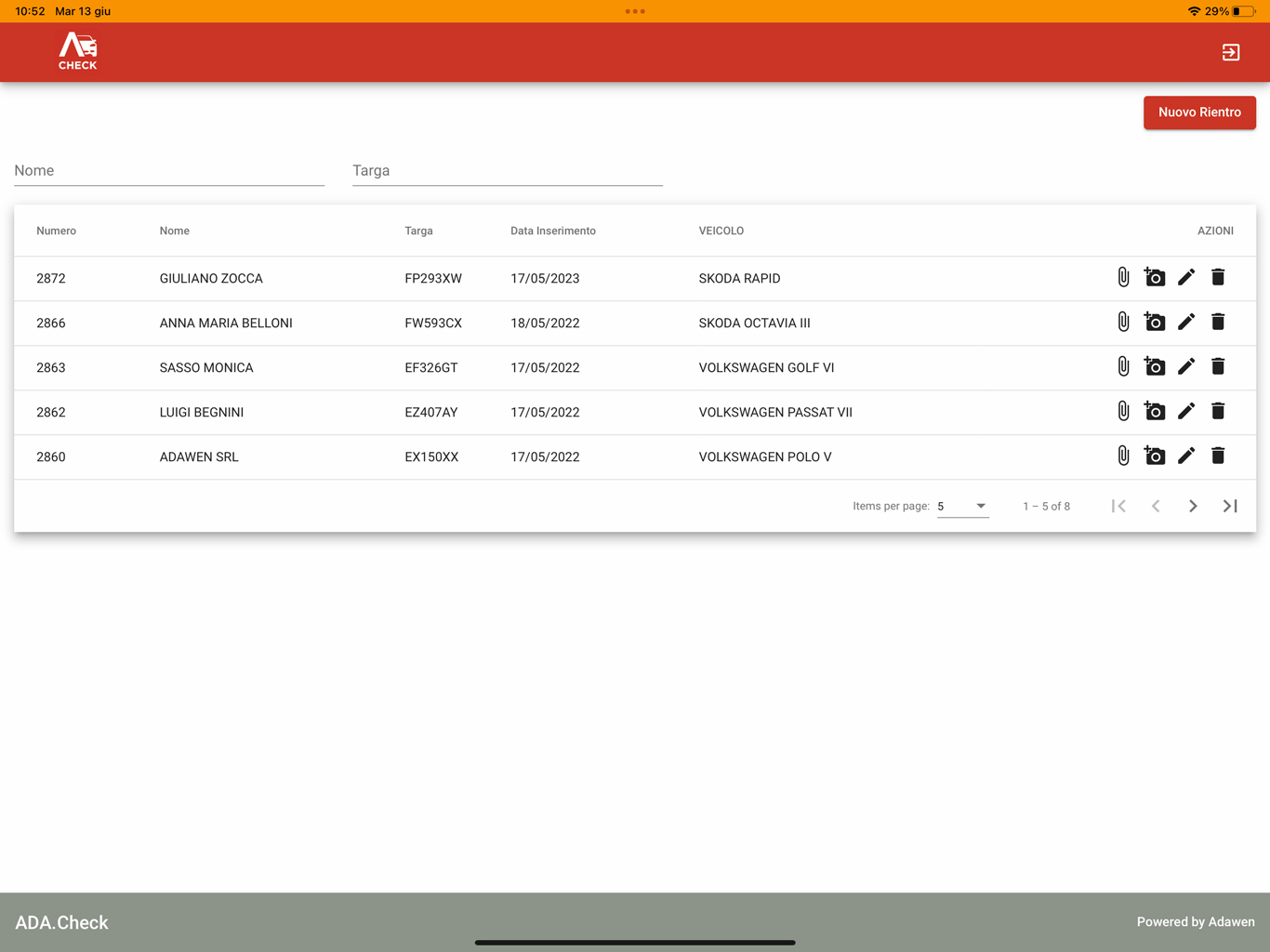Tap the three dots multitasking indicator
The width and height of the screenshot is (1270, 952).
click(x=635, y=11)
